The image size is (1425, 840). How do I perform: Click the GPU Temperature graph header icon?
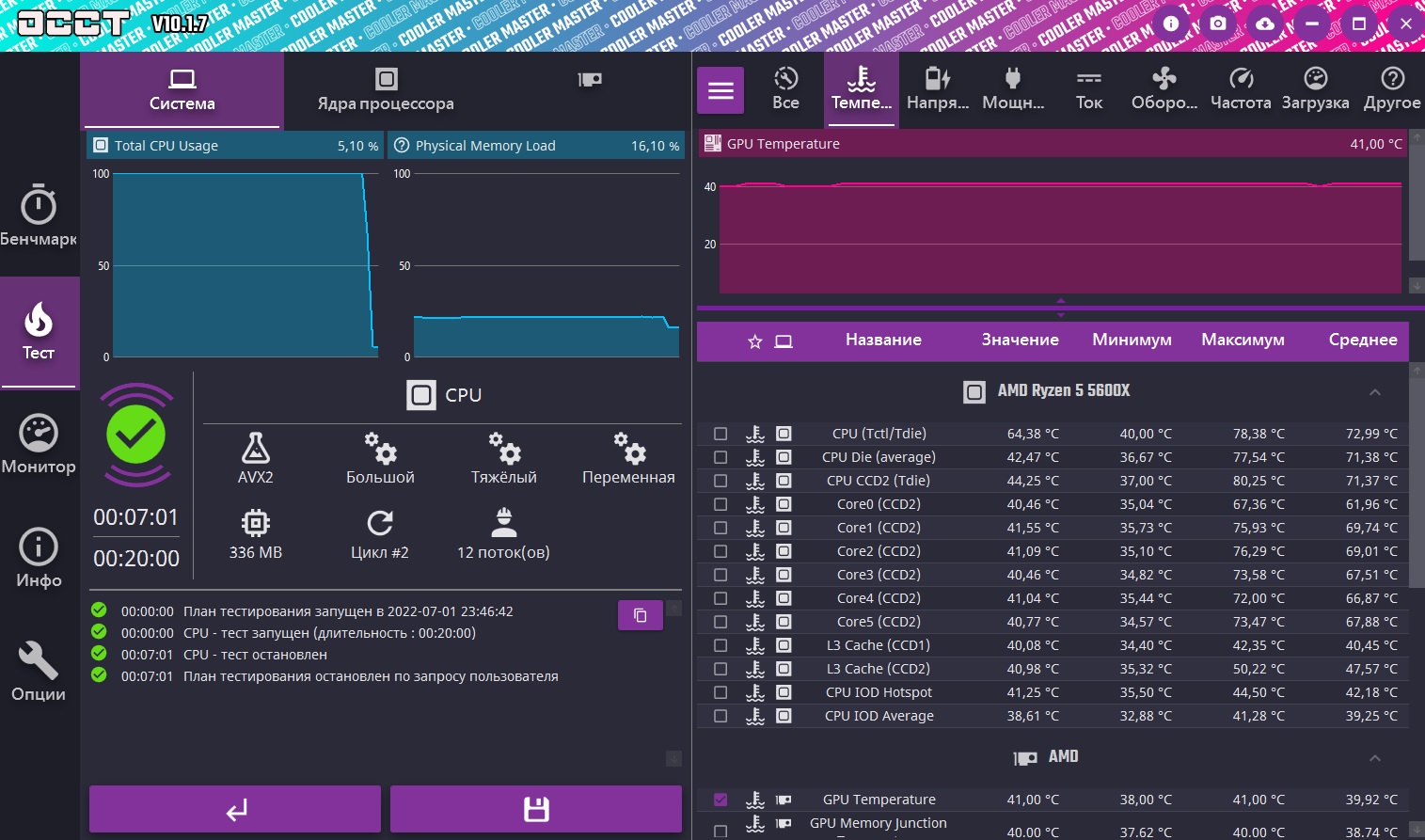[713, 144]
